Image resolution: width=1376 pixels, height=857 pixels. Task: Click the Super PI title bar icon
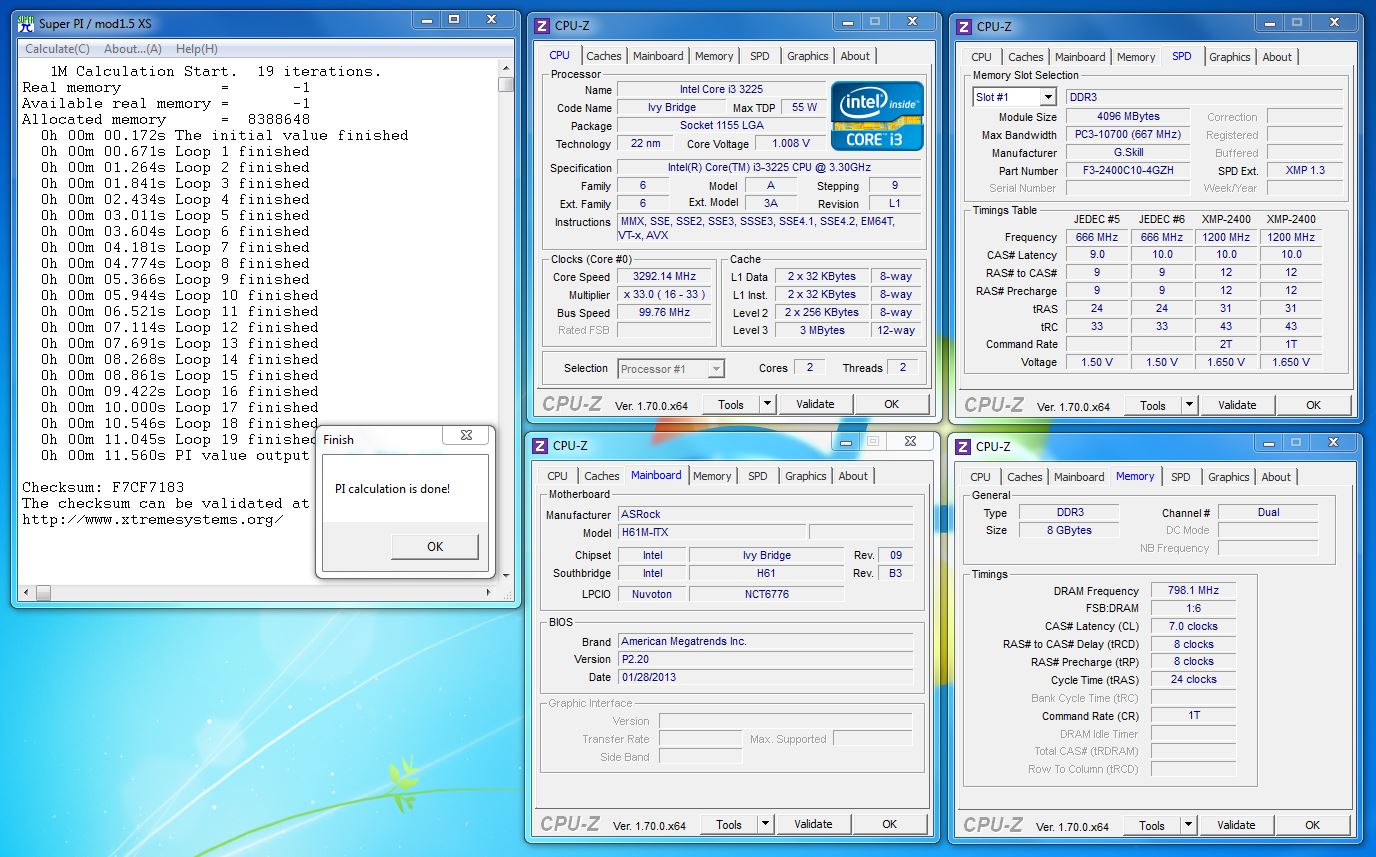(x=25, y=23)
